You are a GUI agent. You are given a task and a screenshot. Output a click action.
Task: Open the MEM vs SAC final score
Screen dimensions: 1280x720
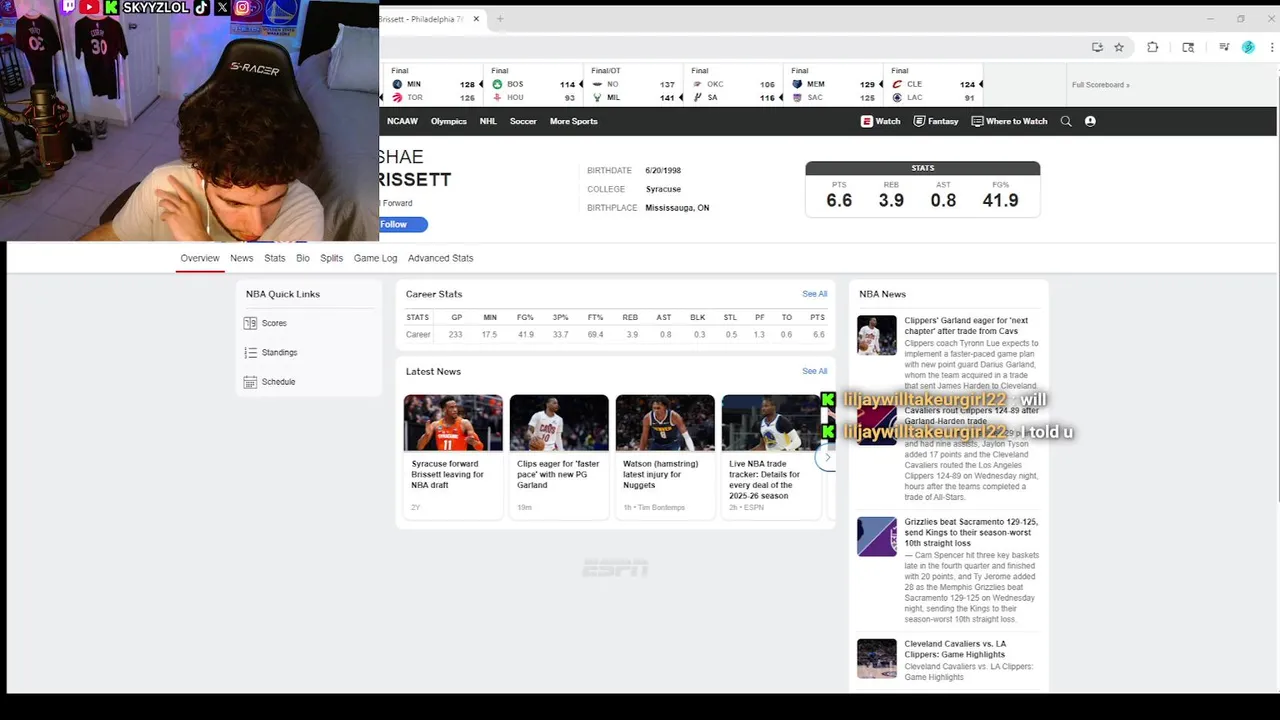click(x=833, y=85)
